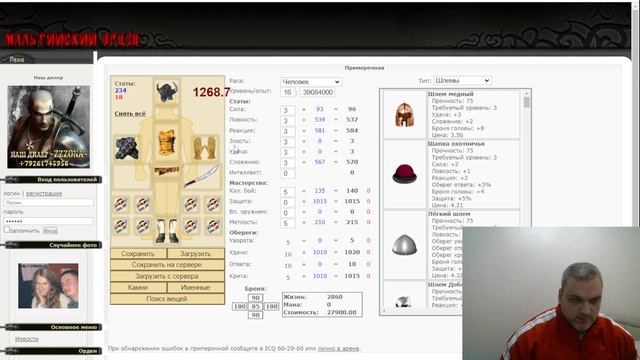640x360 pixels.
Task: Click the dealer ZZZONA avatar image
Action: (x=48, y=127)
